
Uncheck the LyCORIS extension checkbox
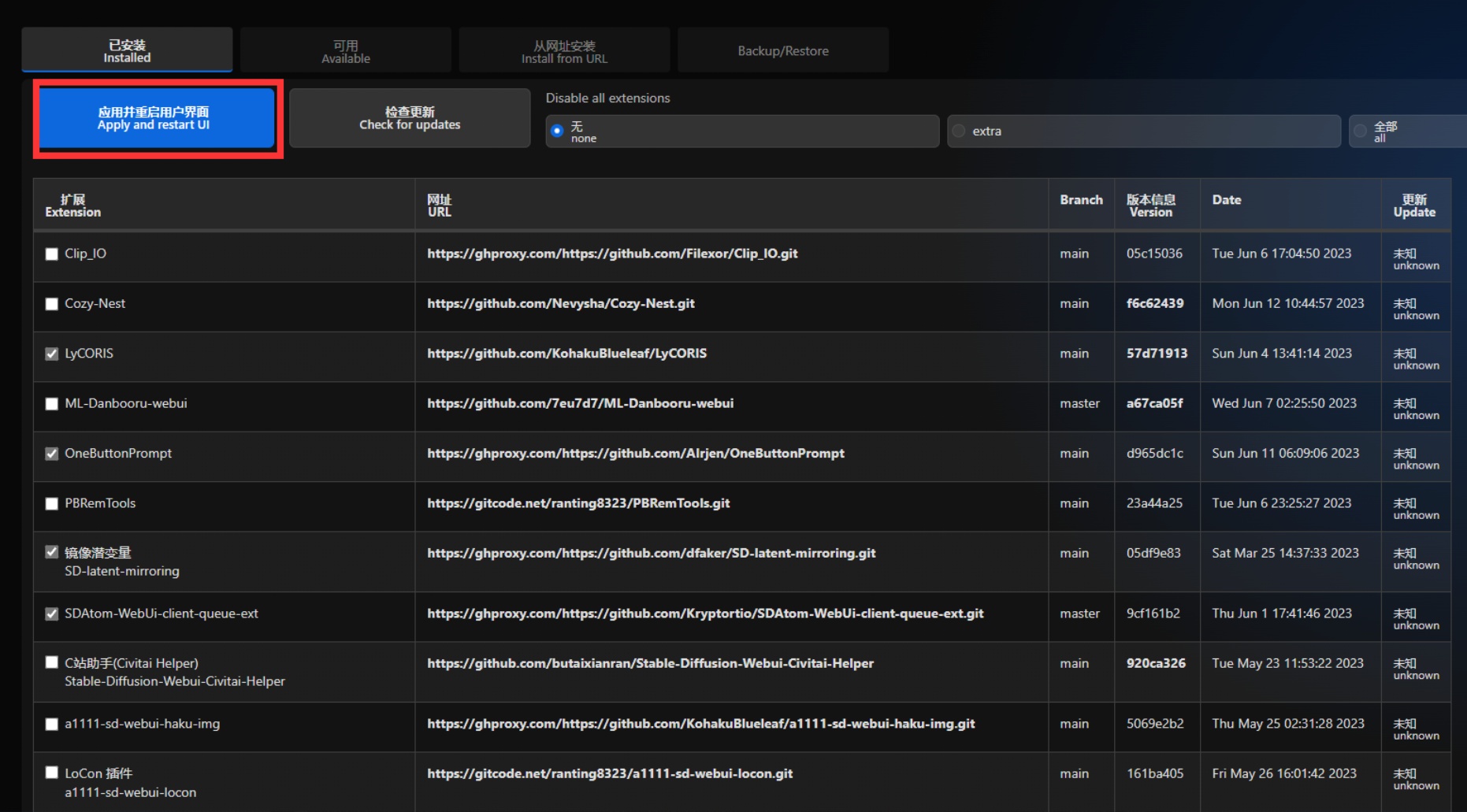(52, 354)
